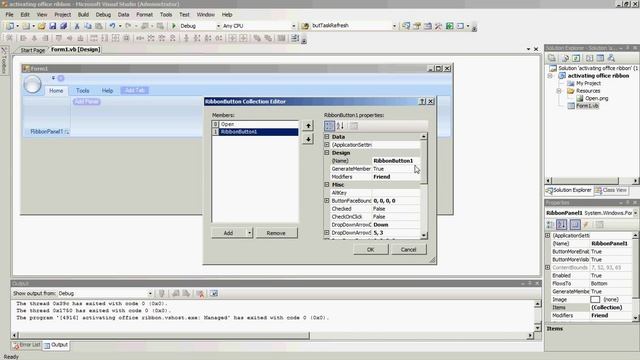This screenshot has width=640, height=360.
Task: Click the Find in Files icon beside butTaskRefresh
Action: pos(305,26)
